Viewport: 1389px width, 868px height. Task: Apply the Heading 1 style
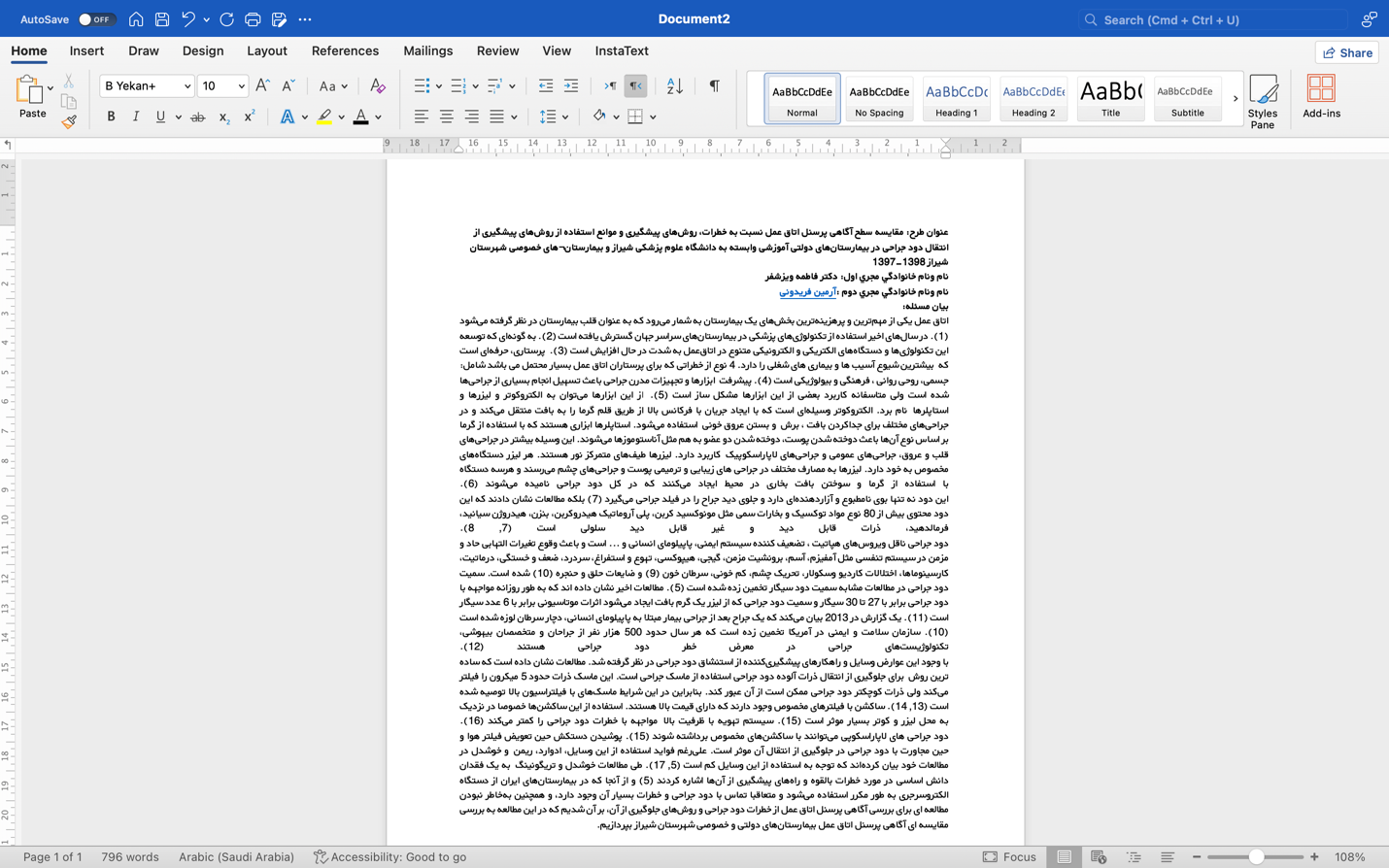click(x=957, y=98)
